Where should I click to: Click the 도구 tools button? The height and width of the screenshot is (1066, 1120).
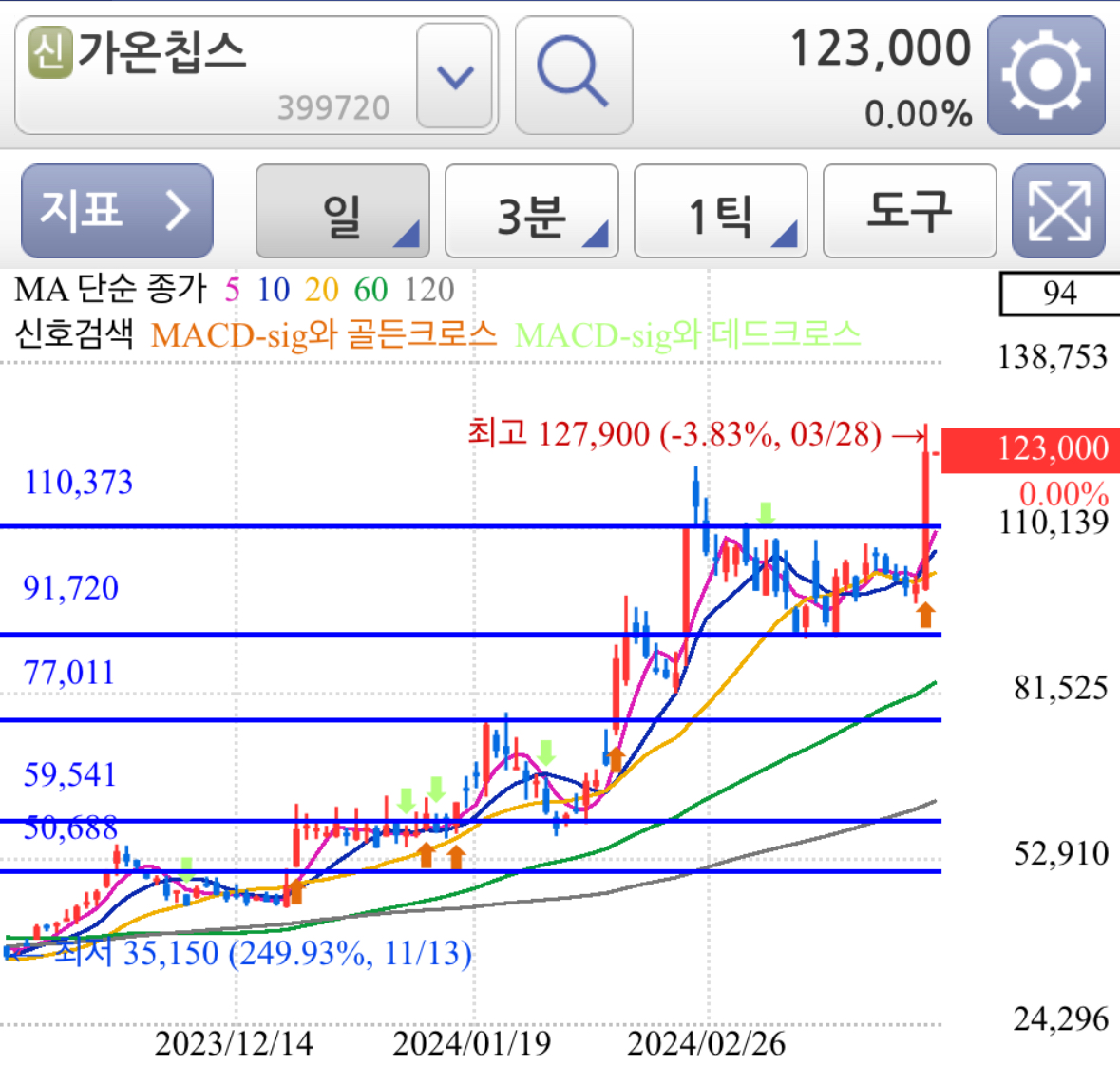(908, 211)
